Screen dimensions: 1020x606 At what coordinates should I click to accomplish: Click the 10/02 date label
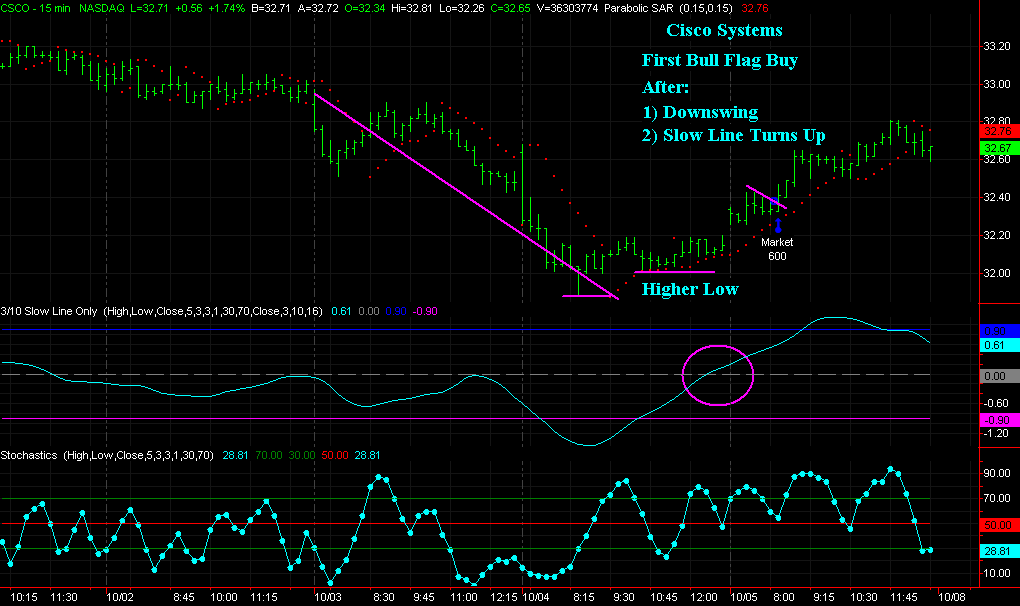coord(120,597)
